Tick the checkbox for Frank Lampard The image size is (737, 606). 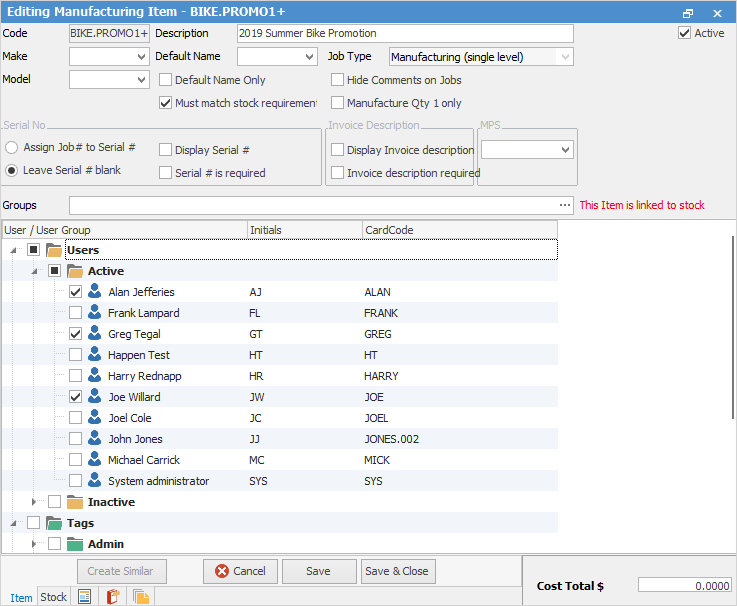pyautogui.click(x=75, y=313)
